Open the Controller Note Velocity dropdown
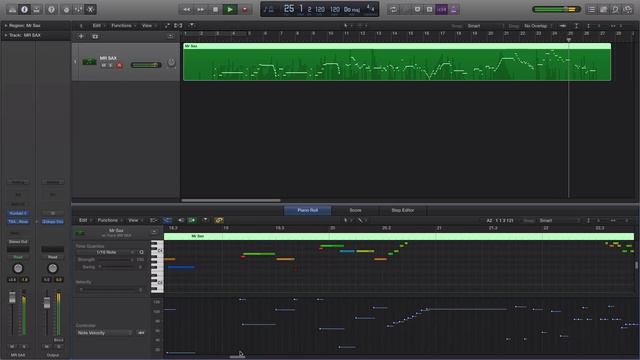Screen dimensions: 640x360 click(x=105, y=333)
